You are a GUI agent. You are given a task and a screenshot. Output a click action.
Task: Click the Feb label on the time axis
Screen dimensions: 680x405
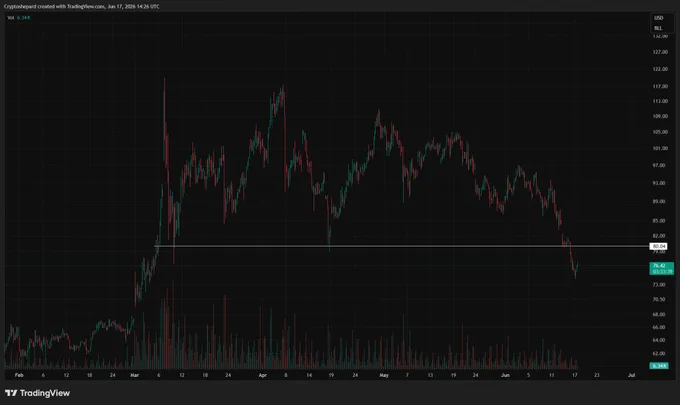point(19,375)
